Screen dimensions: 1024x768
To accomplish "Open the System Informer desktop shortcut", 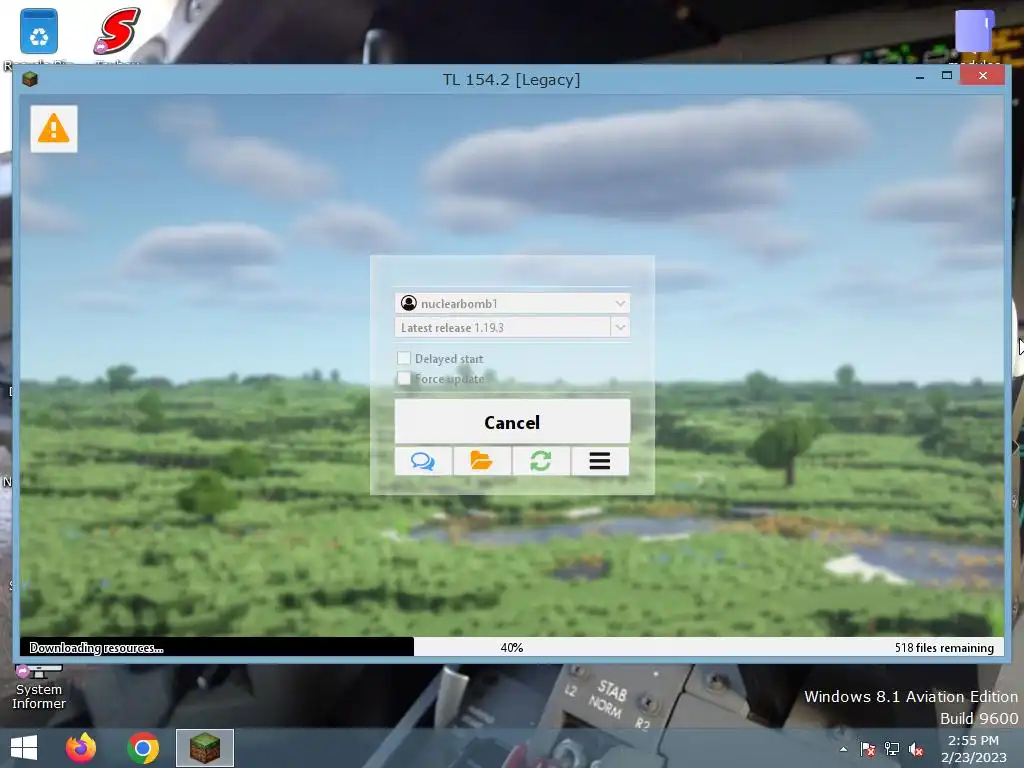I will click(39, 687).
